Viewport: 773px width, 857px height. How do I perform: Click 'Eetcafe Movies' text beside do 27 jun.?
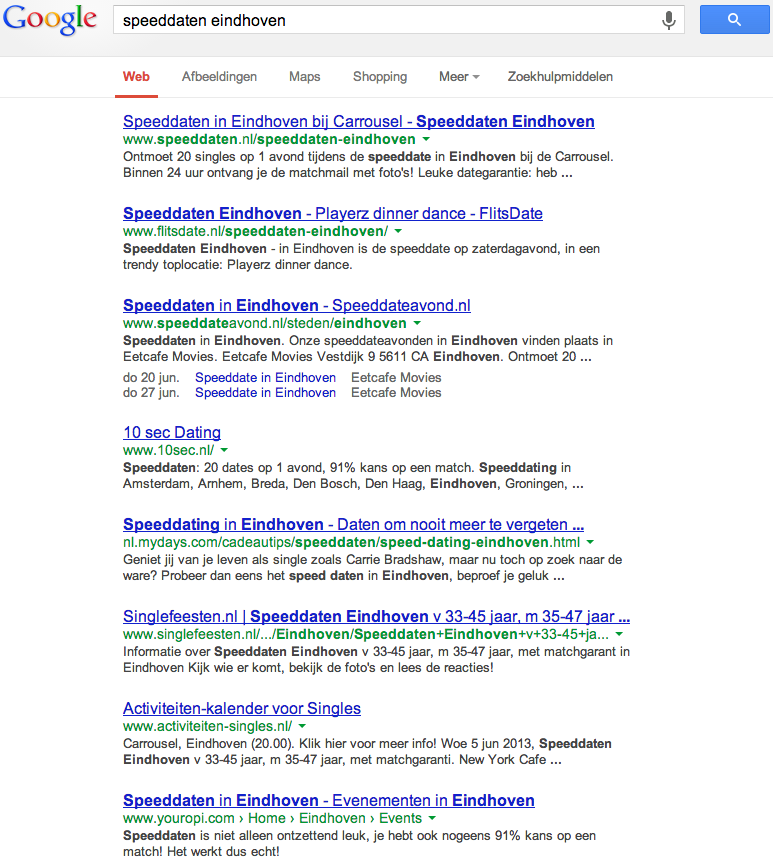[396, 392]
